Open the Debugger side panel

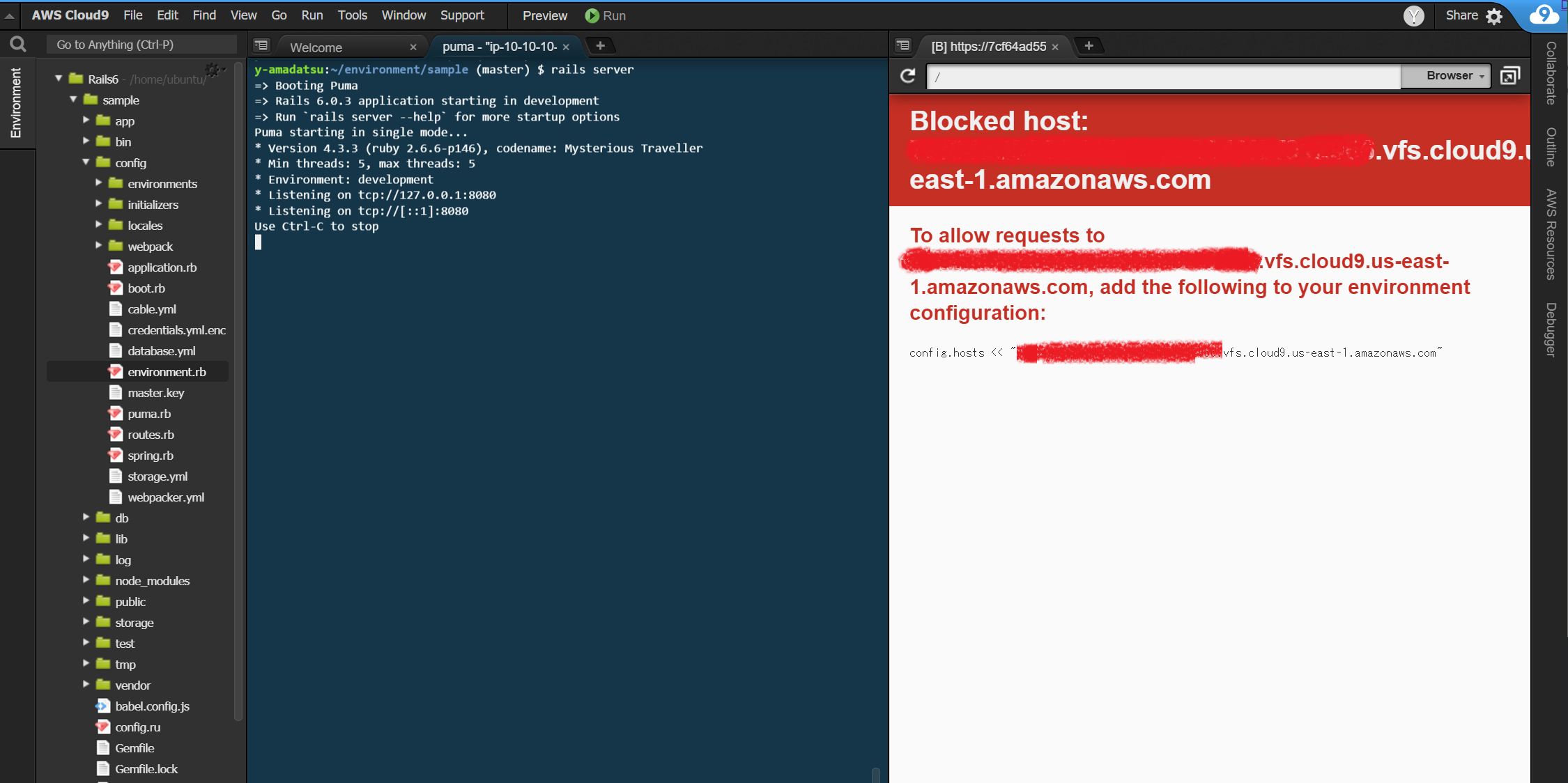[x=1551, y=330]
